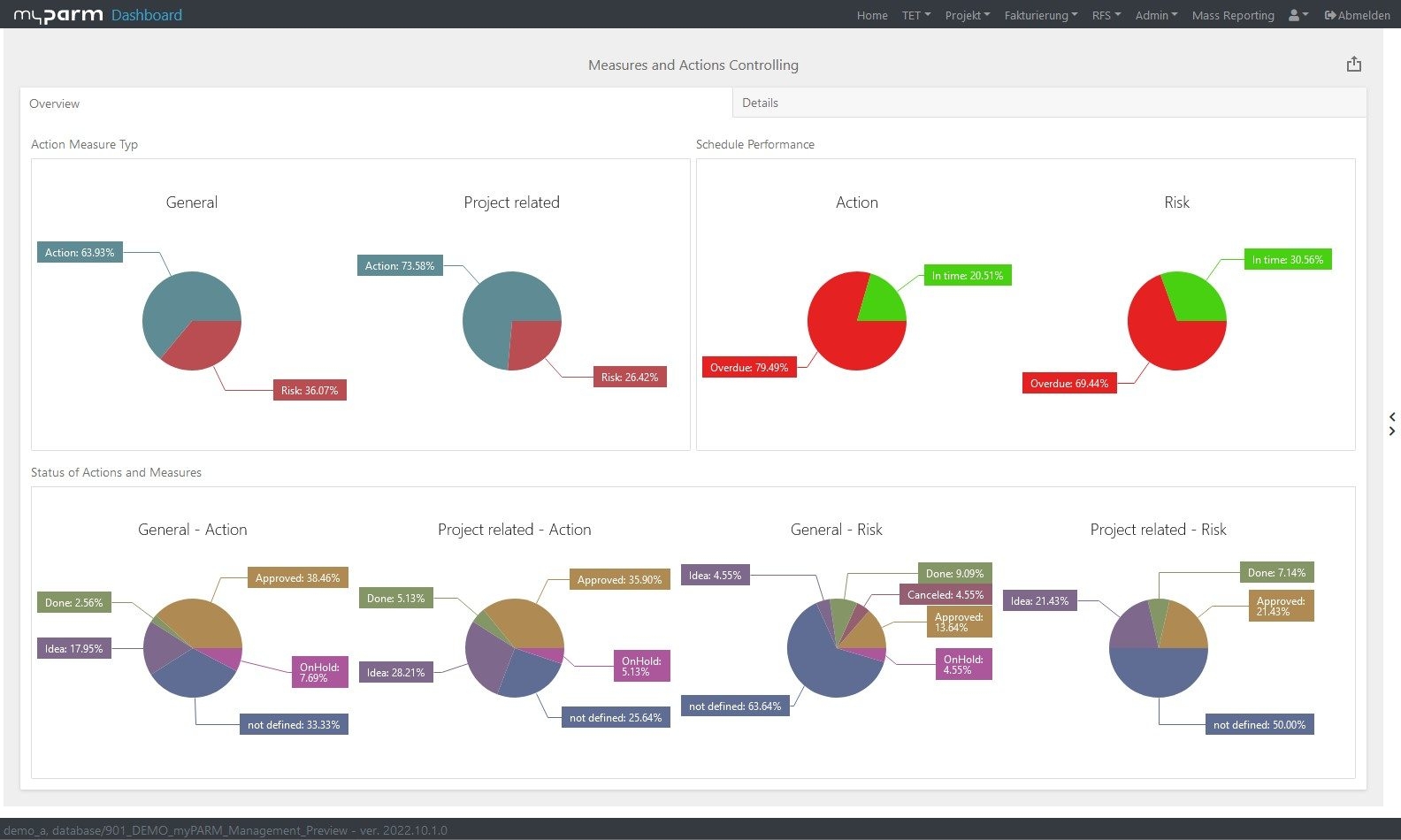Click the 'Approved: 13.64%' label
The height and width of the screenshot is (840, 1401).
pos(959,622)
